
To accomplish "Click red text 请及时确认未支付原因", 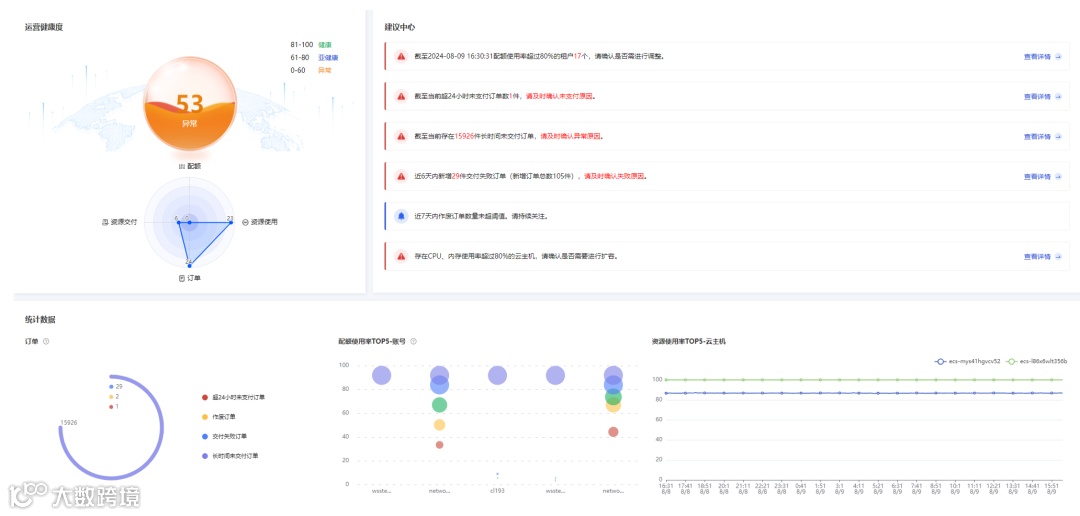I will coord(560,96).
